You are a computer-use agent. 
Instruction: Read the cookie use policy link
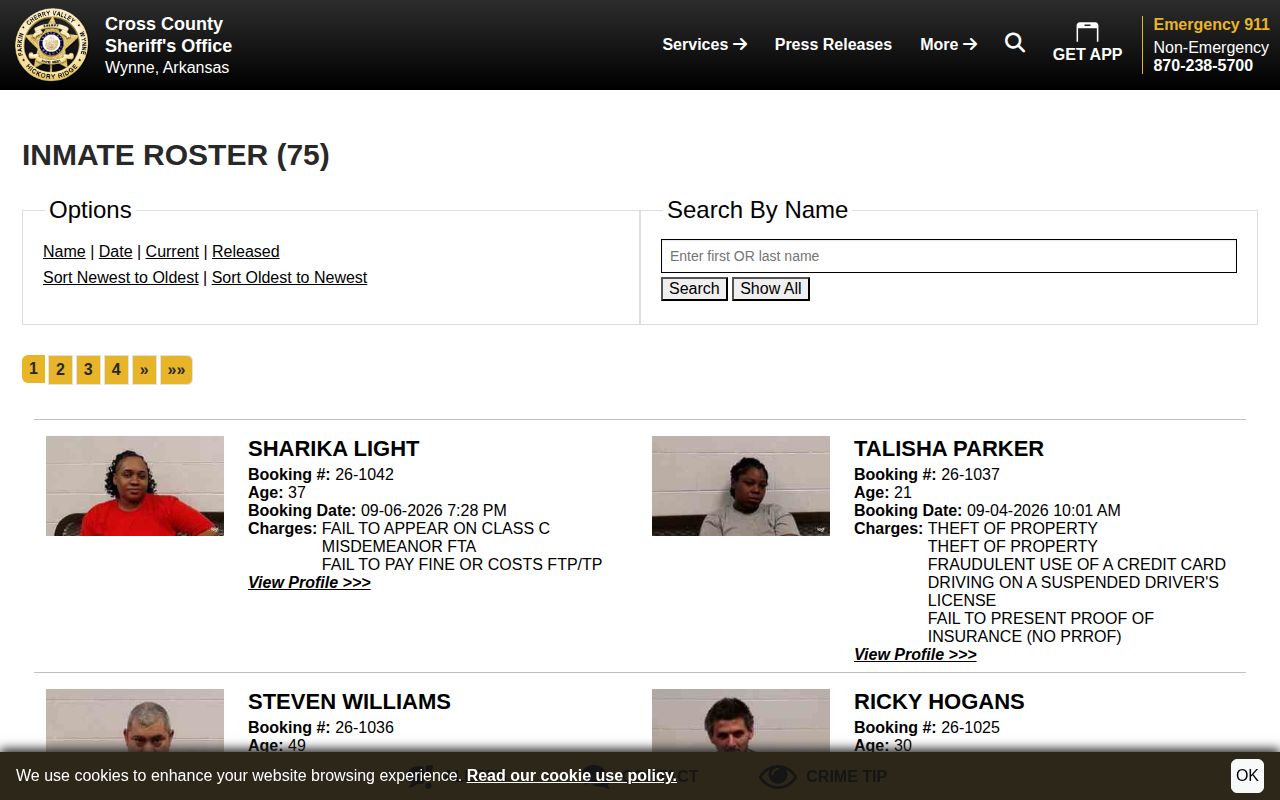point(571,775)
